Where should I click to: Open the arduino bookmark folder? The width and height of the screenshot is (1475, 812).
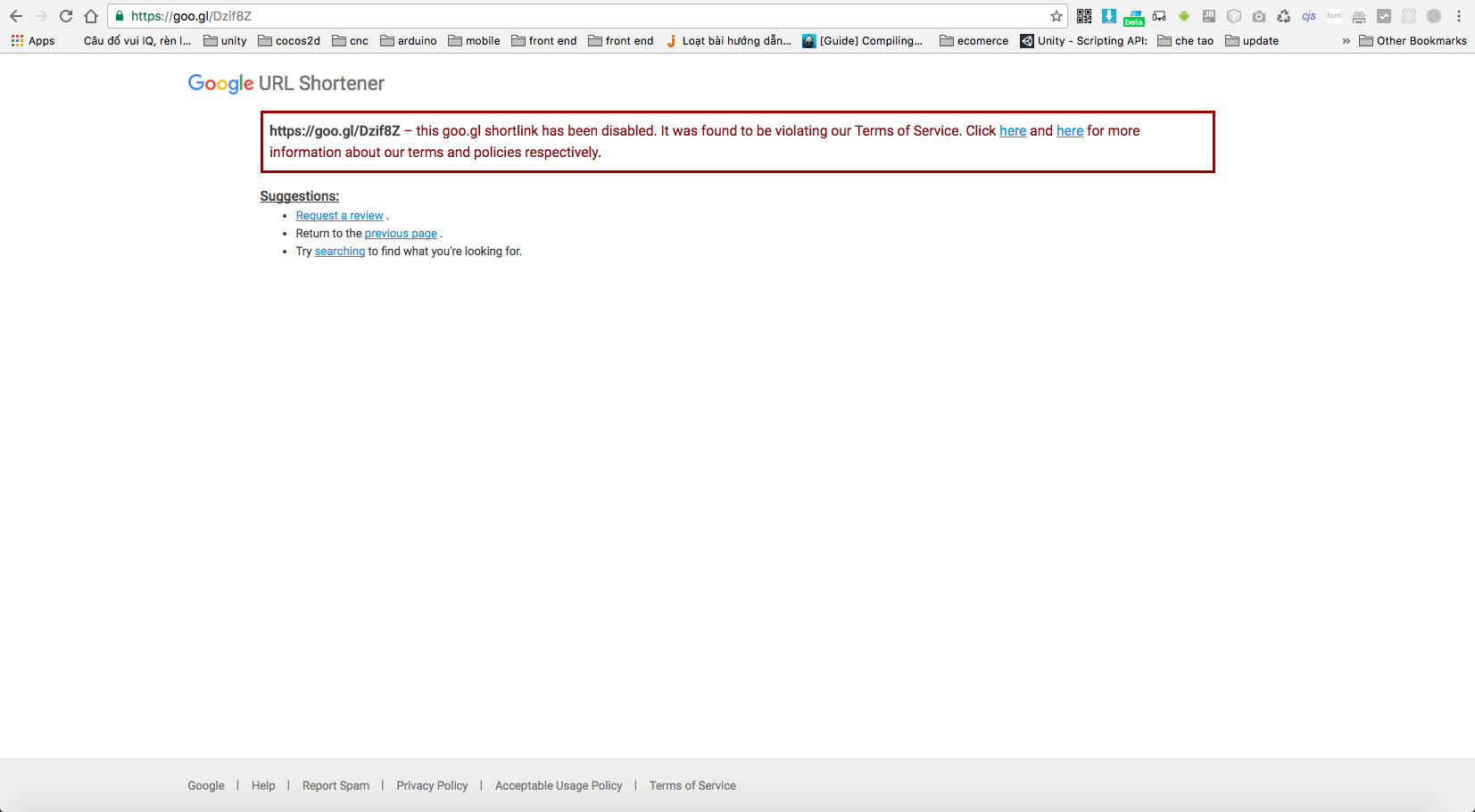pos(409,41)
